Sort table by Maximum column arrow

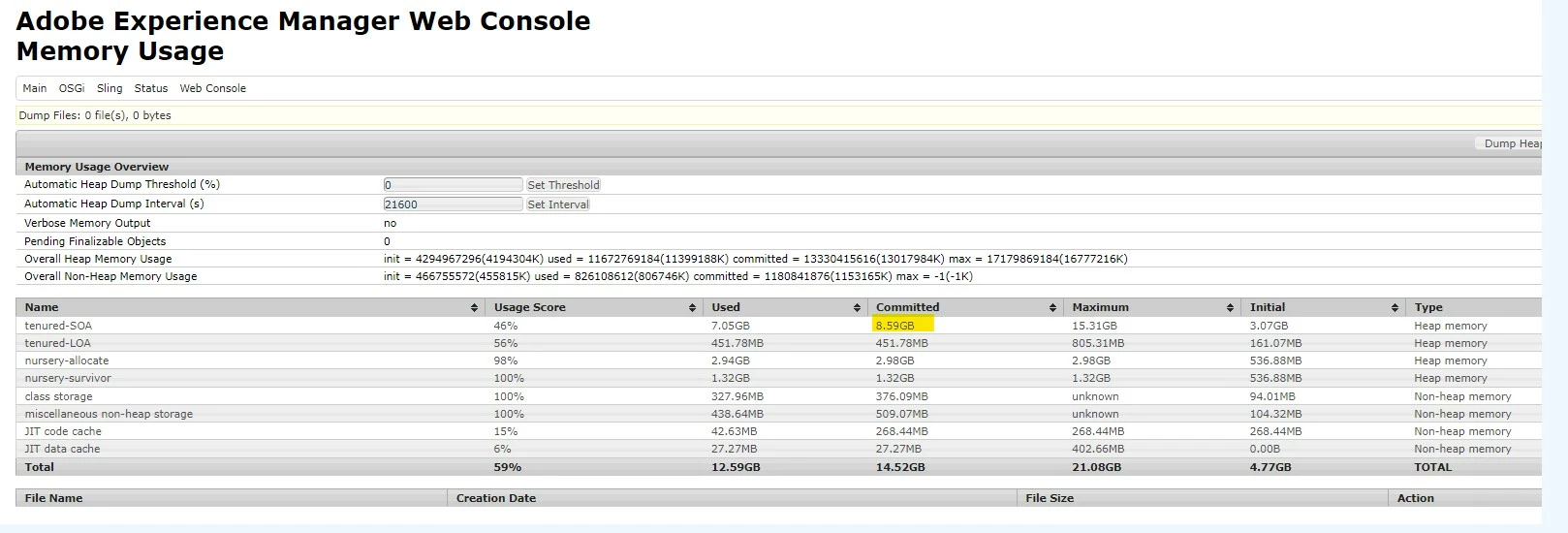[1230, 308]
